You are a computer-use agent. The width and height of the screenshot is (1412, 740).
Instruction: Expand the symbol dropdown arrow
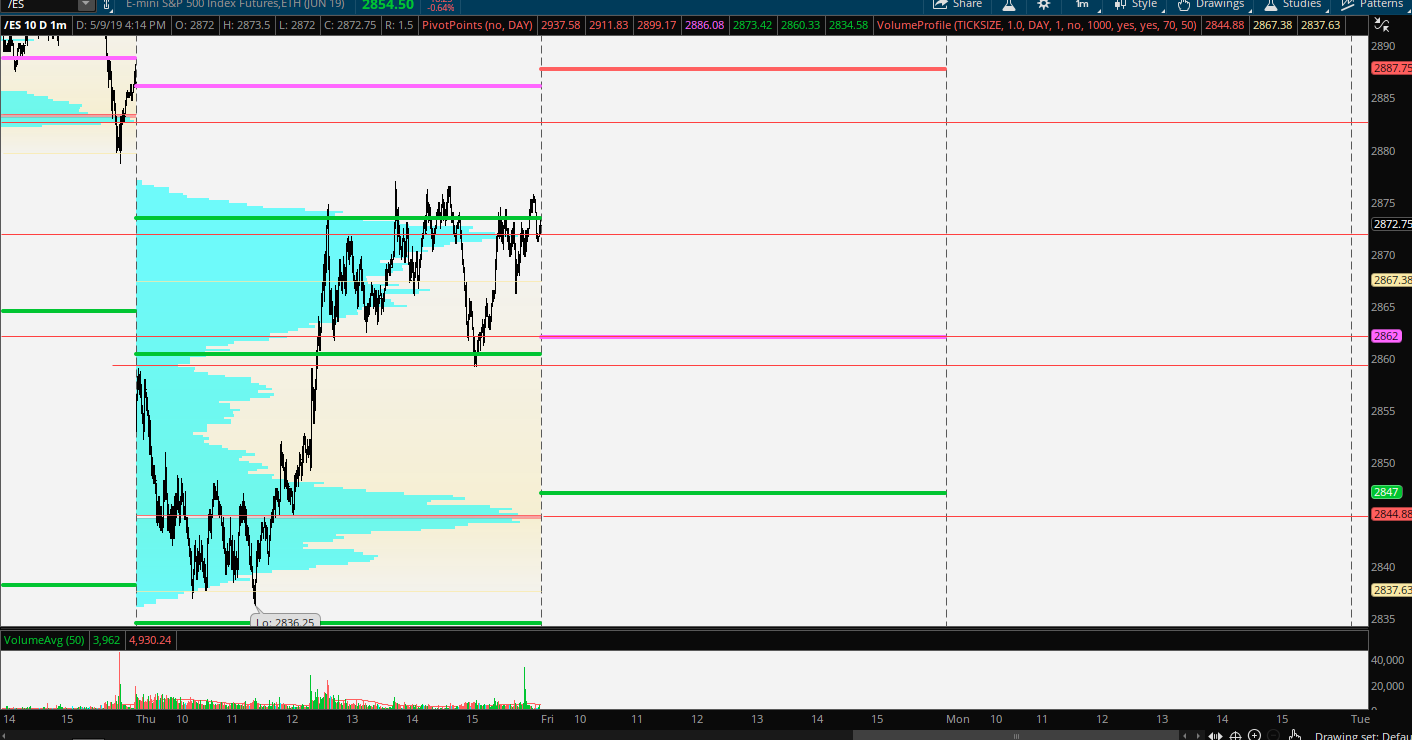coord(86,4)
